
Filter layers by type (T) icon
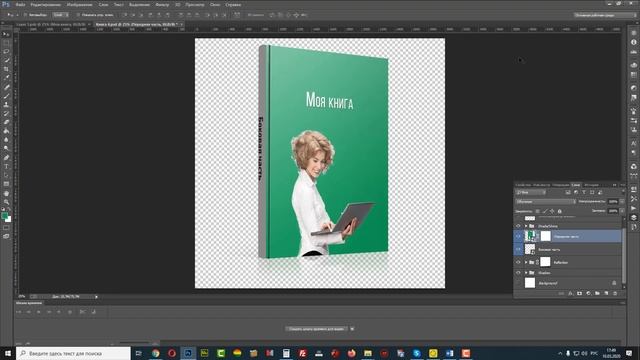pos(584,192)
